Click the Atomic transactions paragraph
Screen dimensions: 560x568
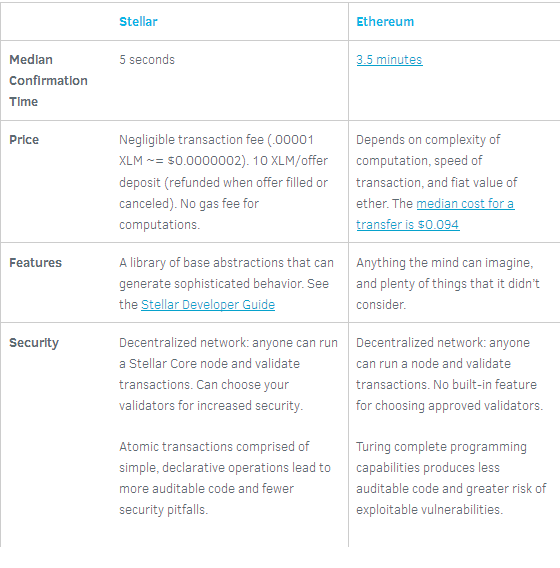[x=225, y=478]
